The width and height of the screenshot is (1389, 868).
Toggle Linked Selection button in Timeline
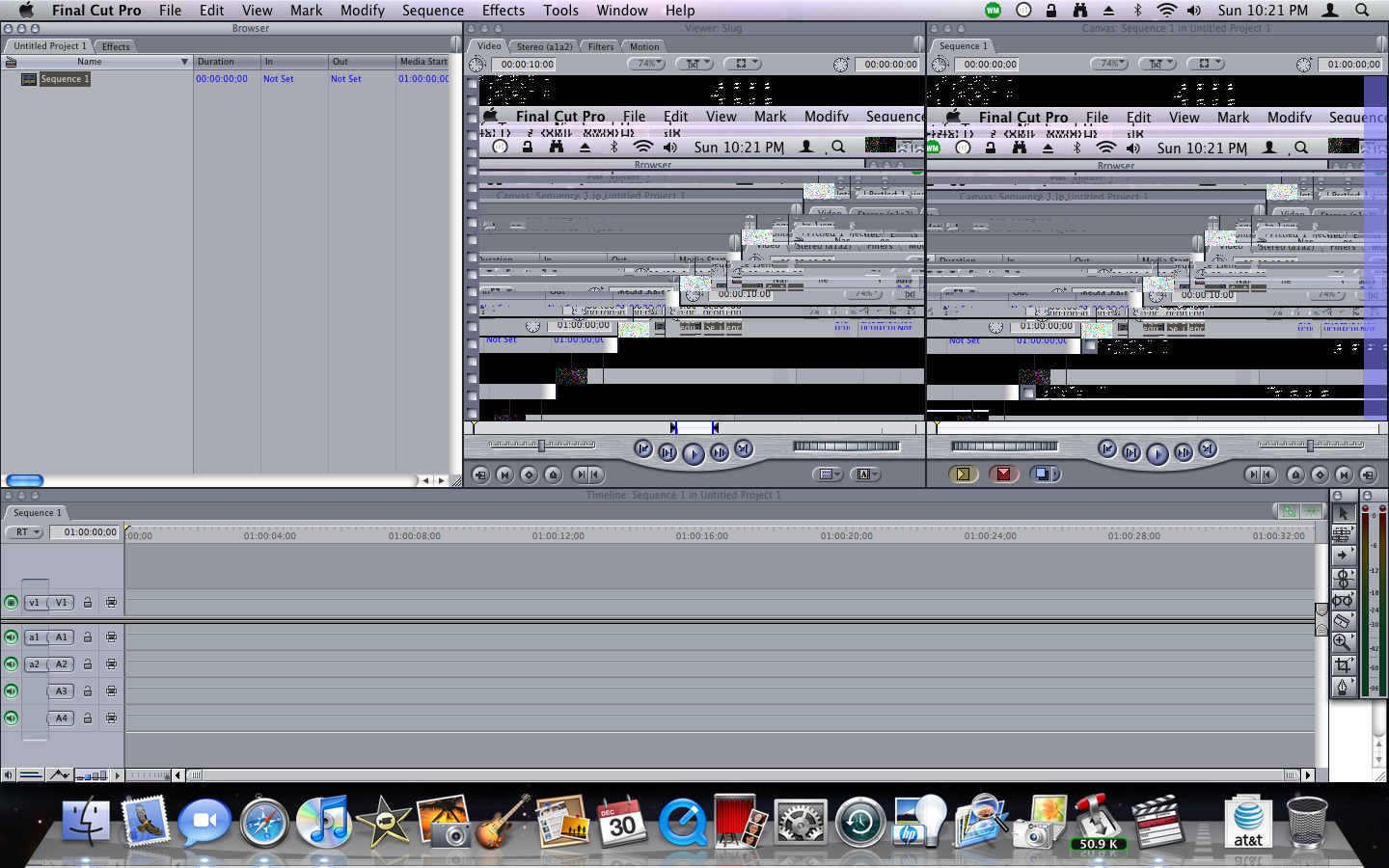[x=1288, y=511]
